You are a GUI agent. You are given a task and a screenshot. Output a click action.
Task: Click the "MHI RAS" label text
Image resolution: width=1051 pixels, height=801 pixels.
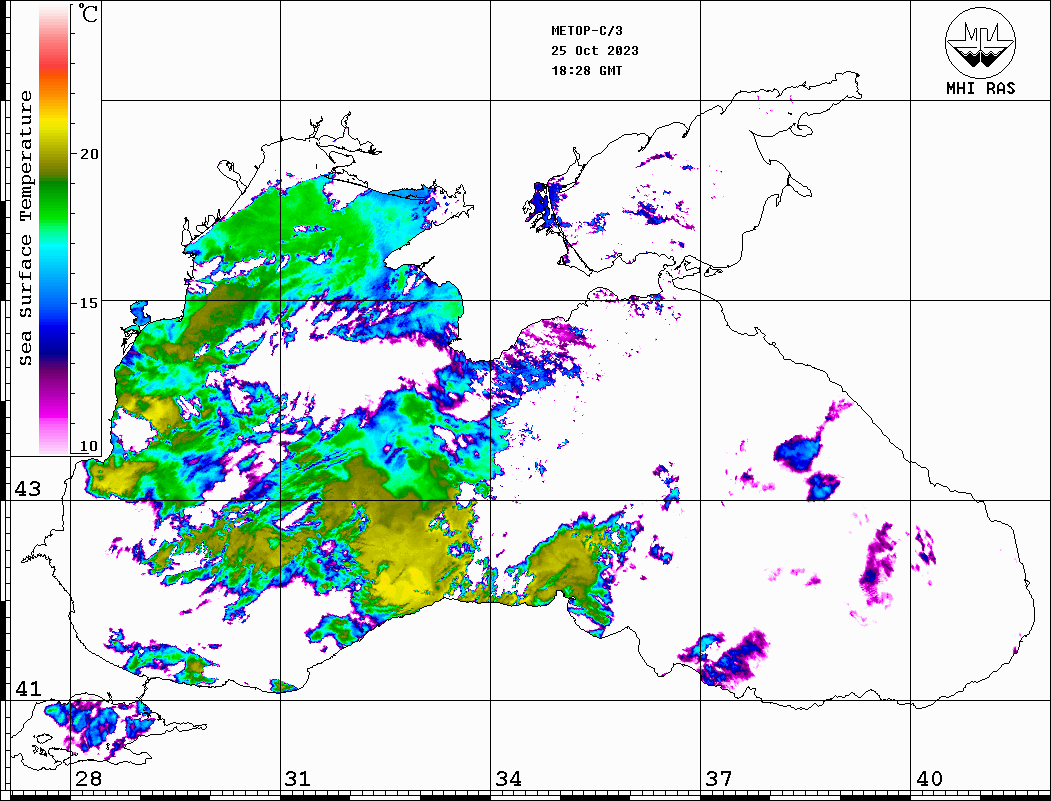click(981, 88)
